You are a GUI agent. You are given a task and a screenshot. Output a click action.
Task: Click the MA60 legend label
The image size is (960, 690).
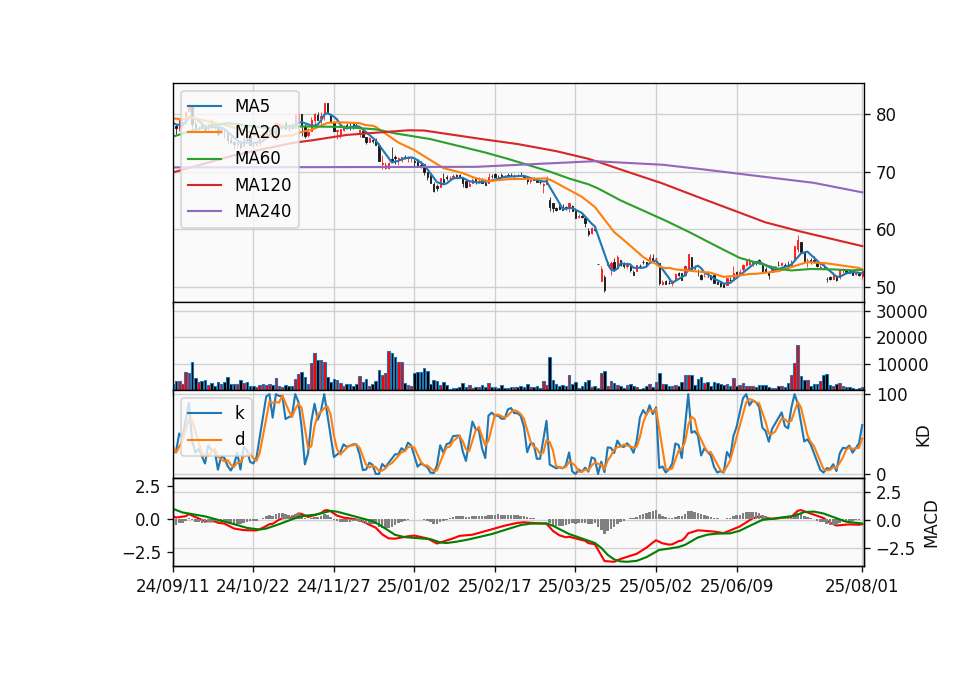(257, 159)
